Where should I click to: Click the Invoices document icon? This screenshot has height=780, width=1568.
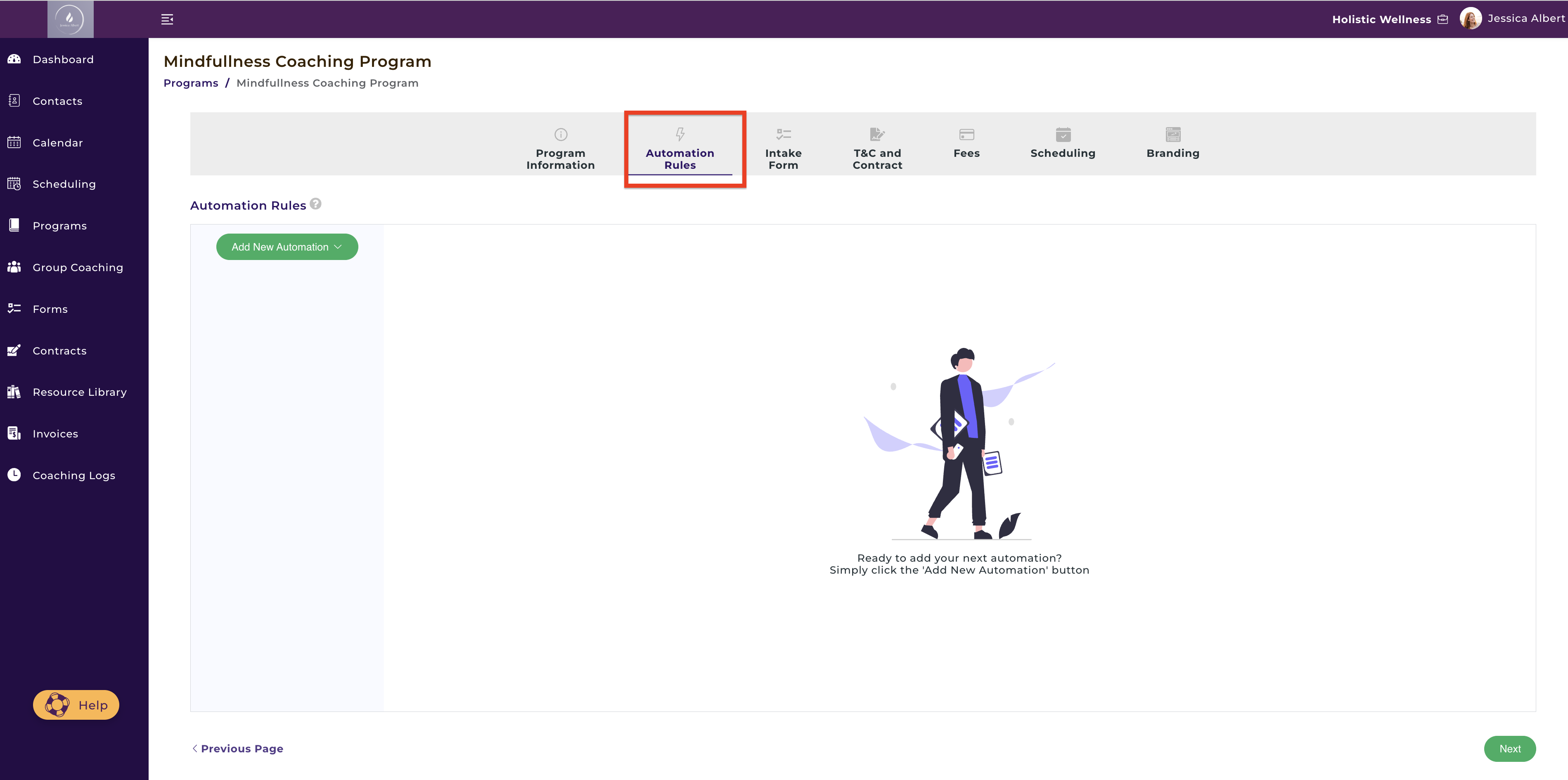14,433
